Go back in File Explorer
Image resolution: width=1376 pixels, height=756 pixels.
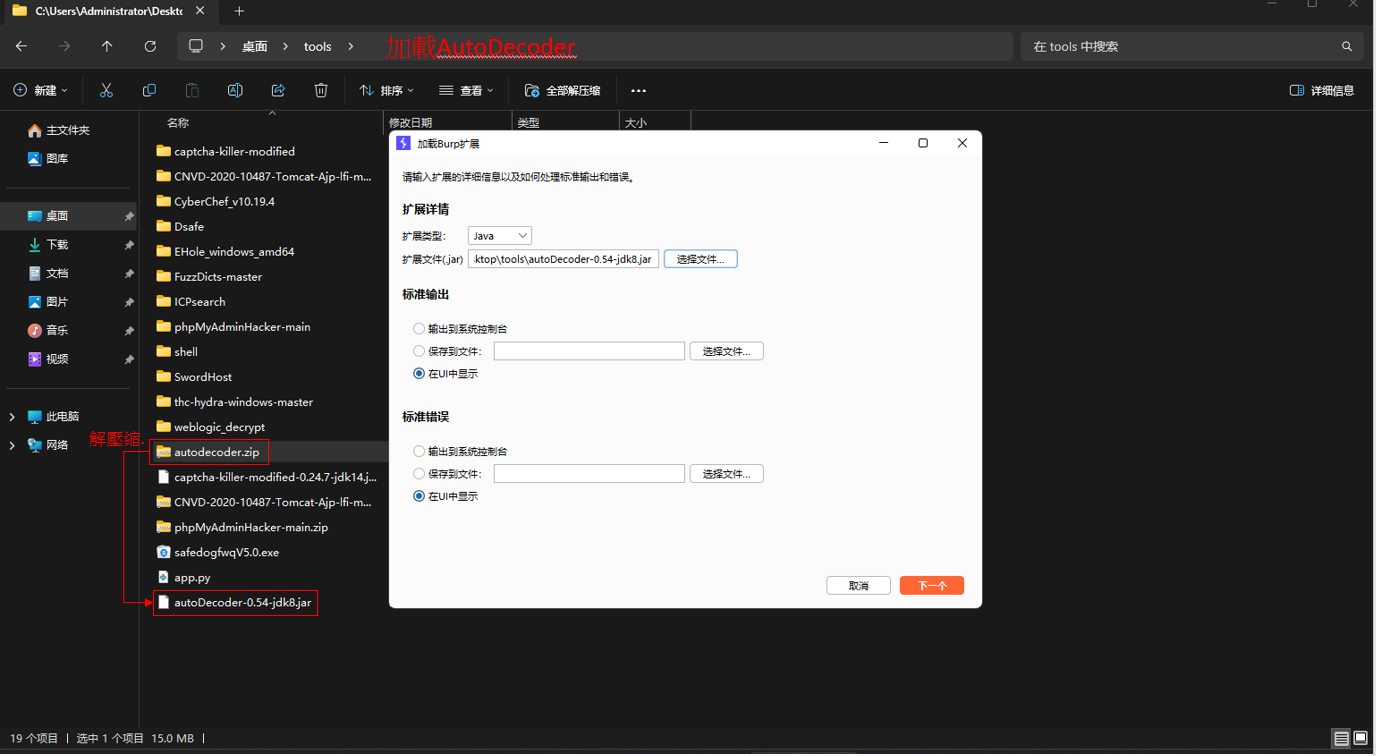point(21,46)
